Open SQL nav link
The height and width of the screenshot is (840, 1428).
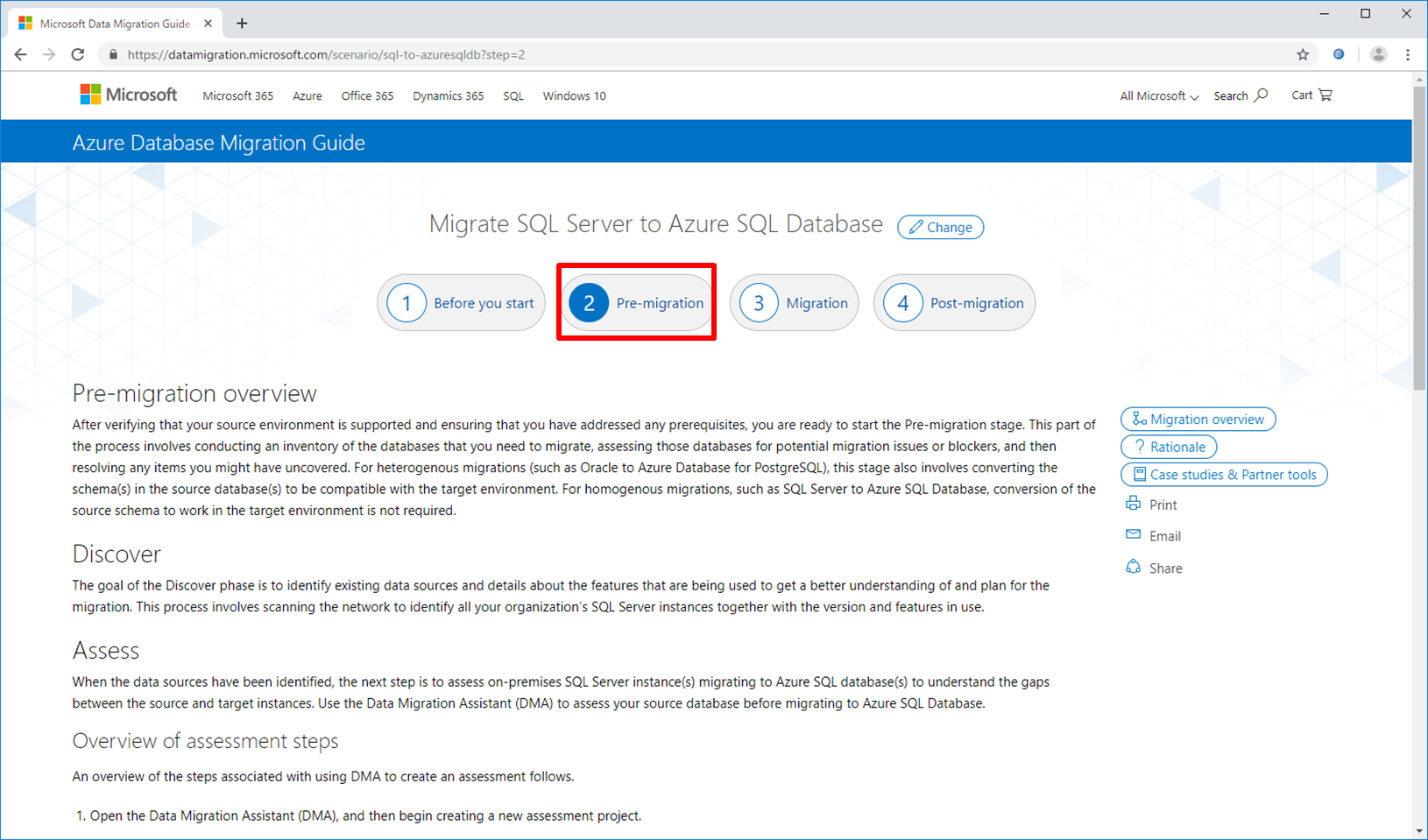pyautogui.click(x=513, y=95)
